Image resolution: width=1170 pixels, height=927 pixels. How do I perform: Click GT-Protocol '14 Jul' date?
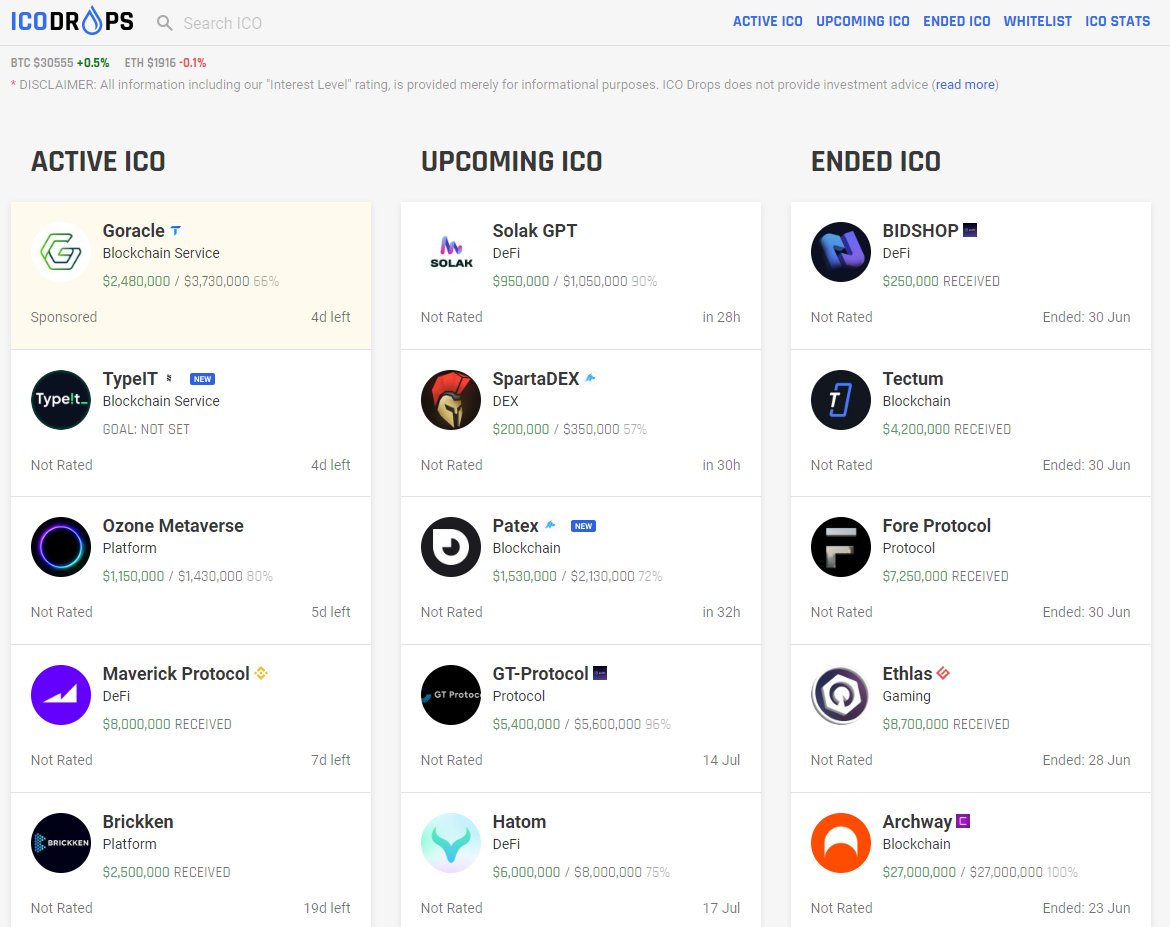[721, 760]
